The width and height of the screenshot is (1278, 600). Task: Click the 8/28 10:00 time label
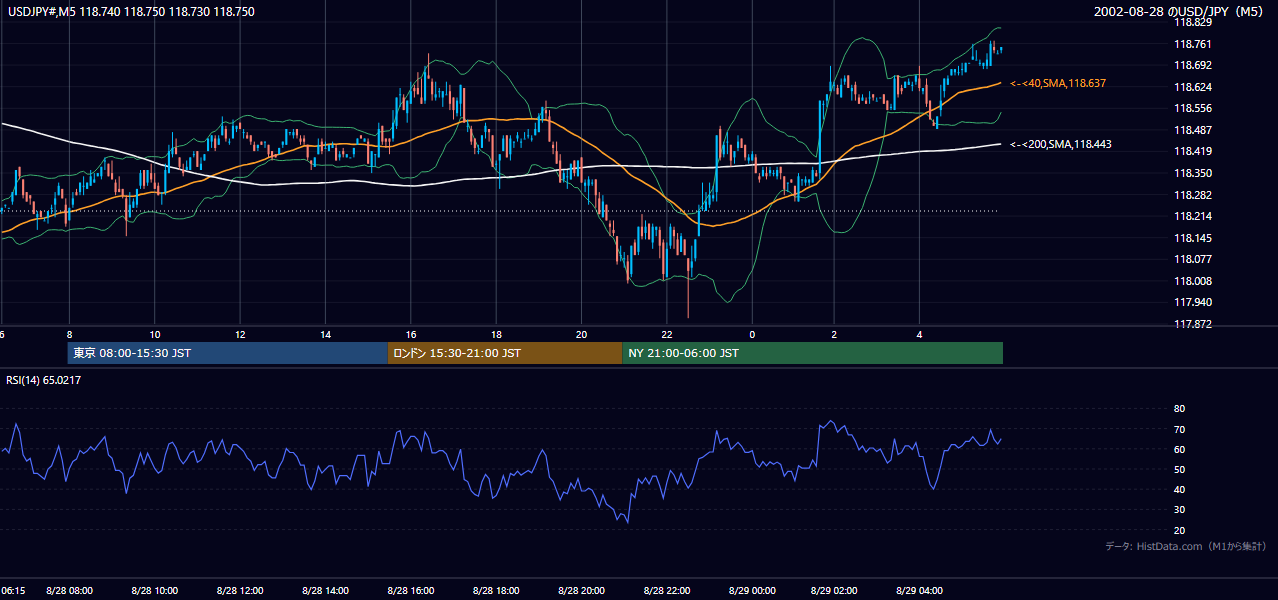pyautogui.click(x=155, y=591)
